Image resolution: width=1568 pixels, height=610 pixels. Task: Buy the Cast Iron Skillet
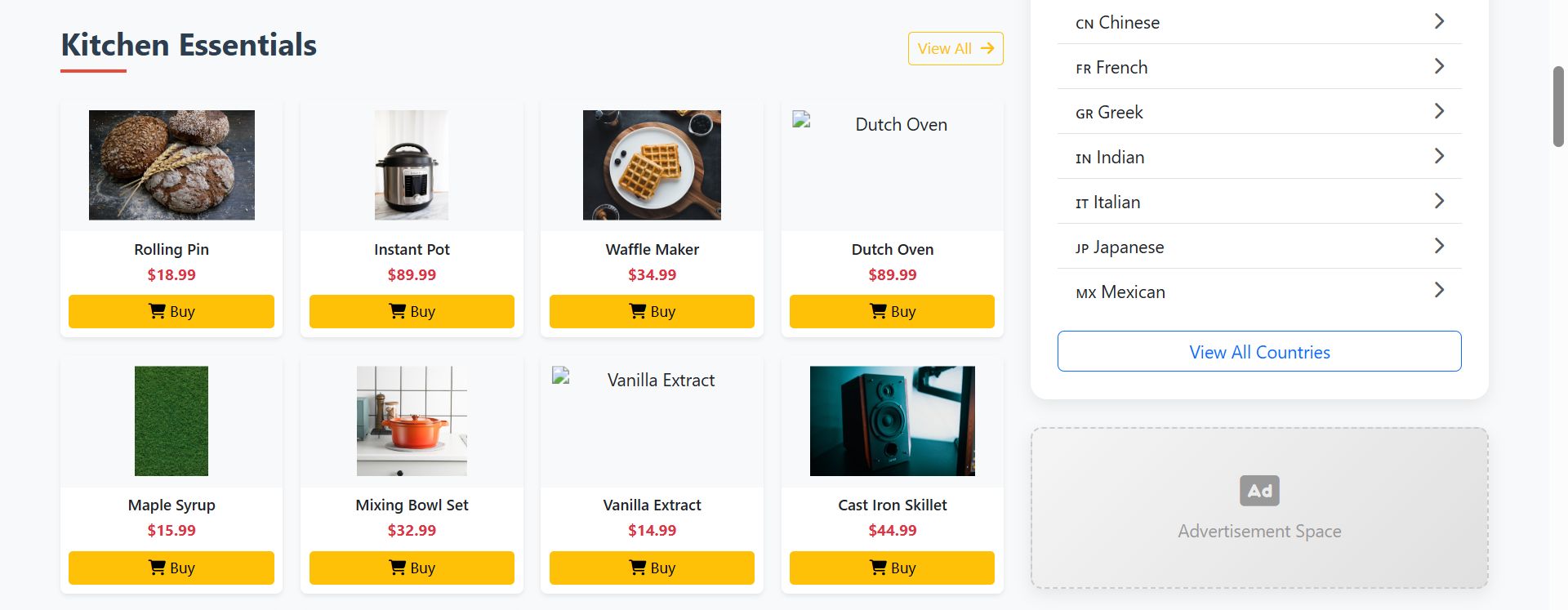coord(892,568)
